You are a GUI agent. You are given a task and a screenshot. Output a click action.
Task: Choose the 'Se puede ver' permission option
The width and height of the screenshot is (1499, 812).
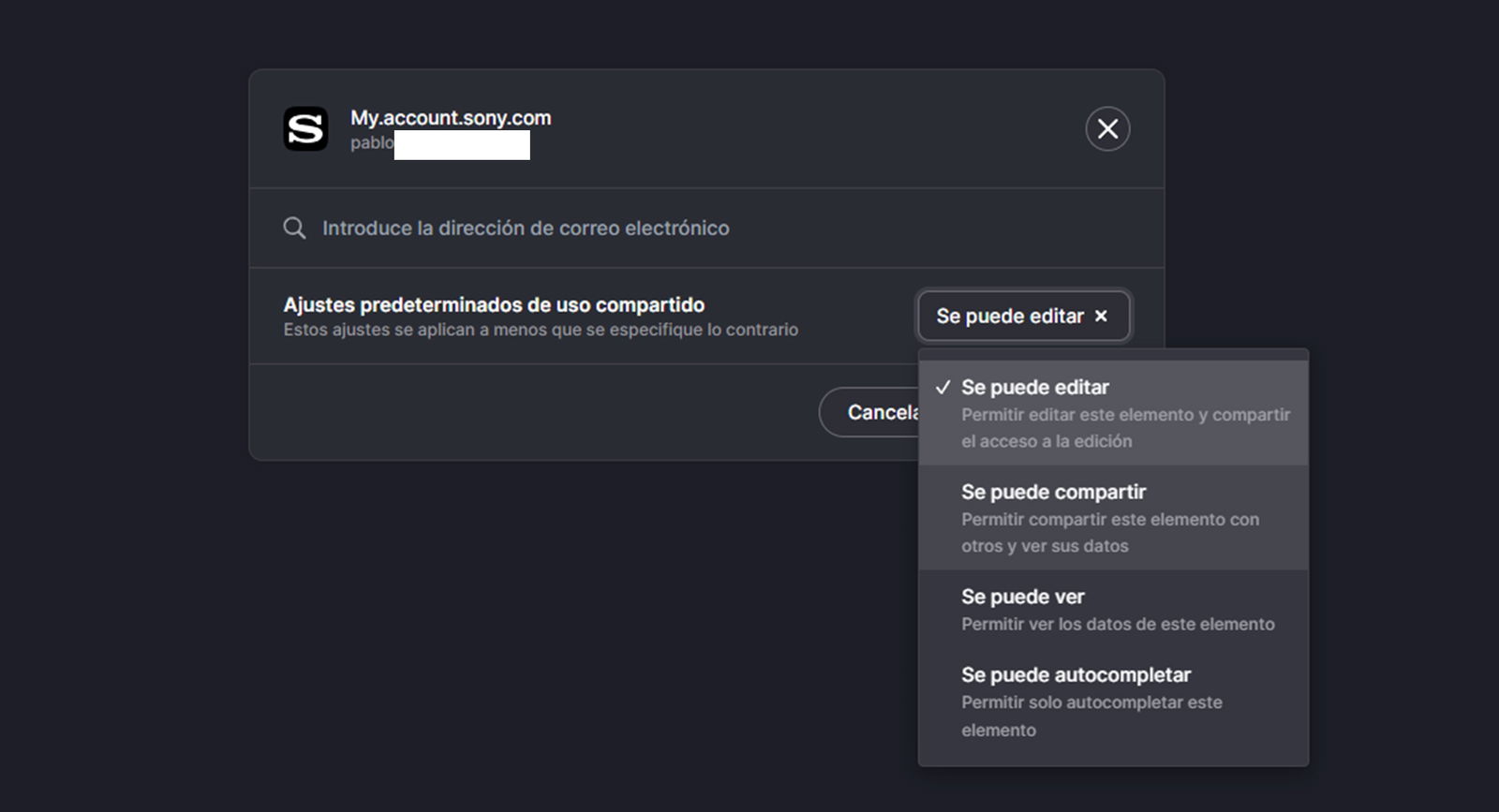pyautogui.click(x=1113, y=610)
